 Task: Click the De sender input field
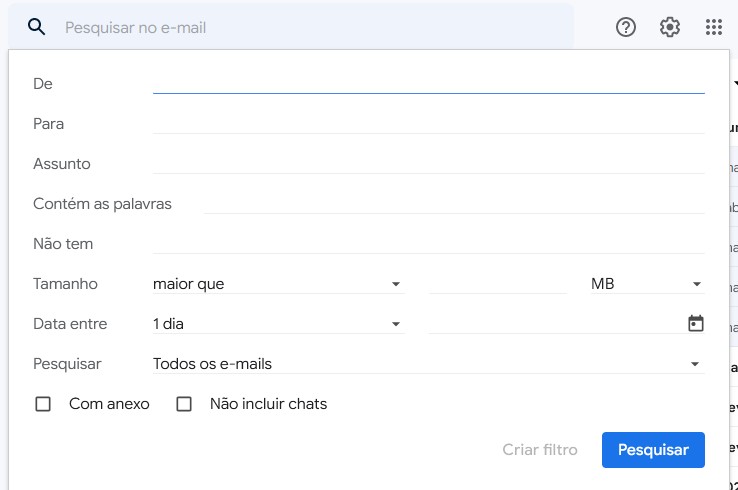point(428,84)
